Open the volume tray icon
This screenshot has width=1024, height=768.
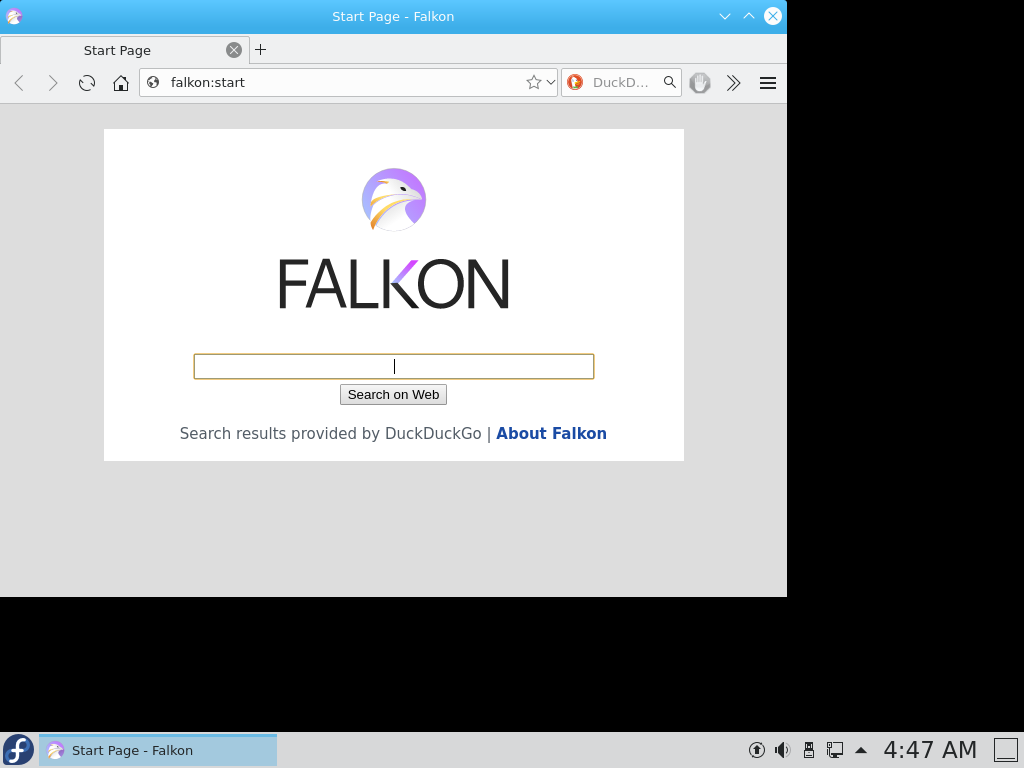coord(782,750)
